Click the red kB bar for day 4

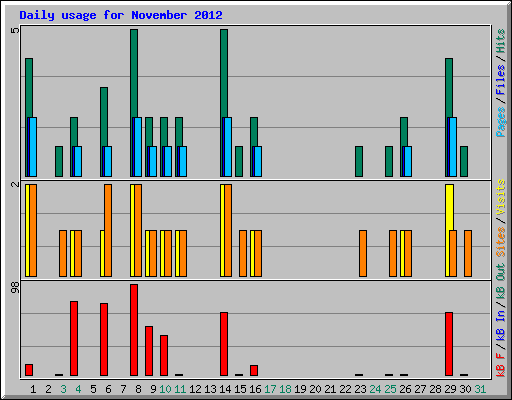click(74, 338)
